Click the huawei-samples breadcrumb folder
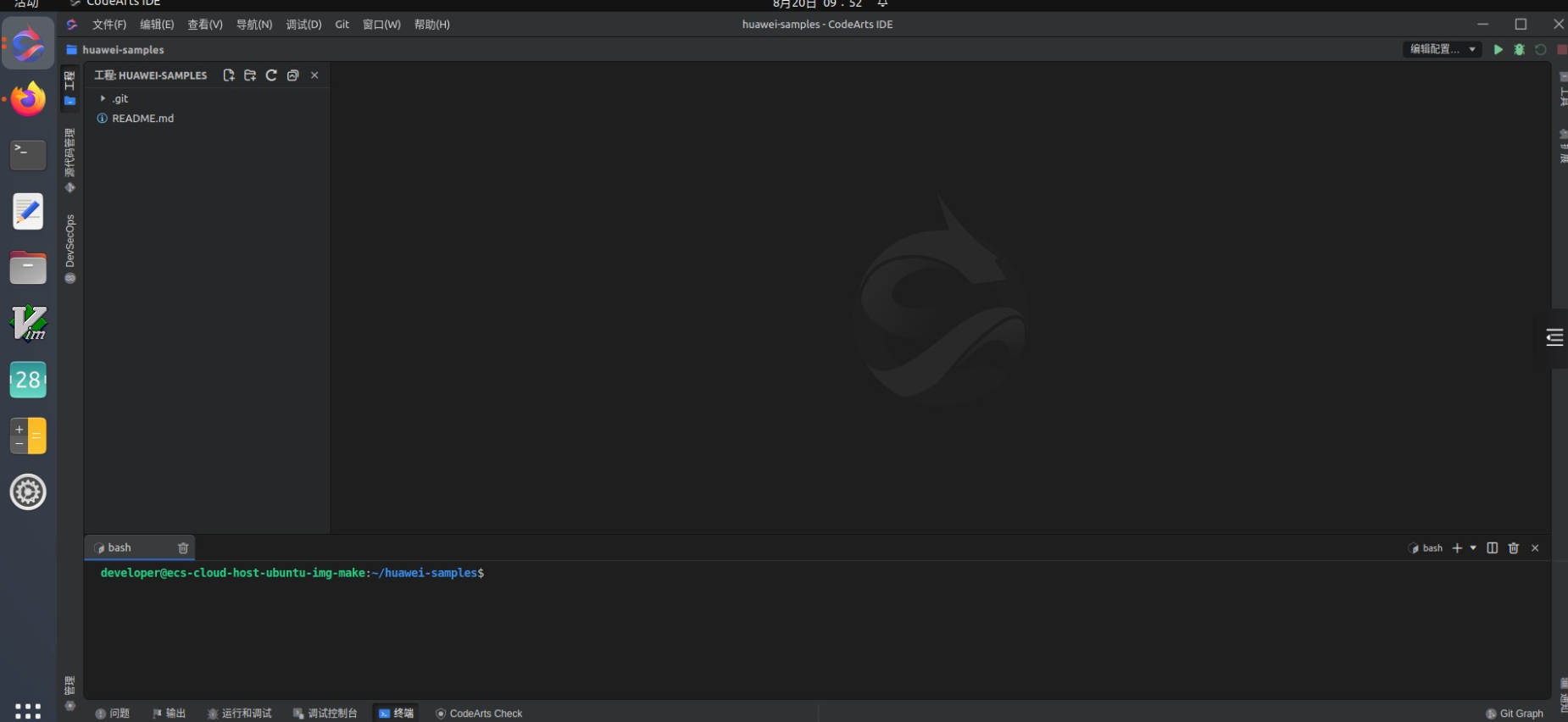 click(115, 50)
